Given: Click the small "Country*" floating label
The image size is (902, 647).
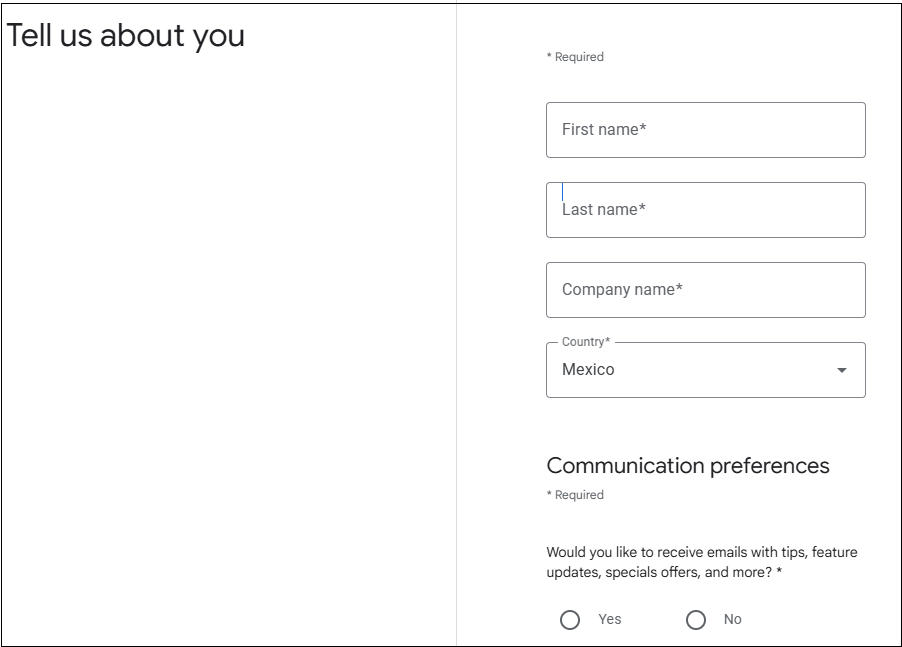Looking at the screenshot, I should click(586, 343).
